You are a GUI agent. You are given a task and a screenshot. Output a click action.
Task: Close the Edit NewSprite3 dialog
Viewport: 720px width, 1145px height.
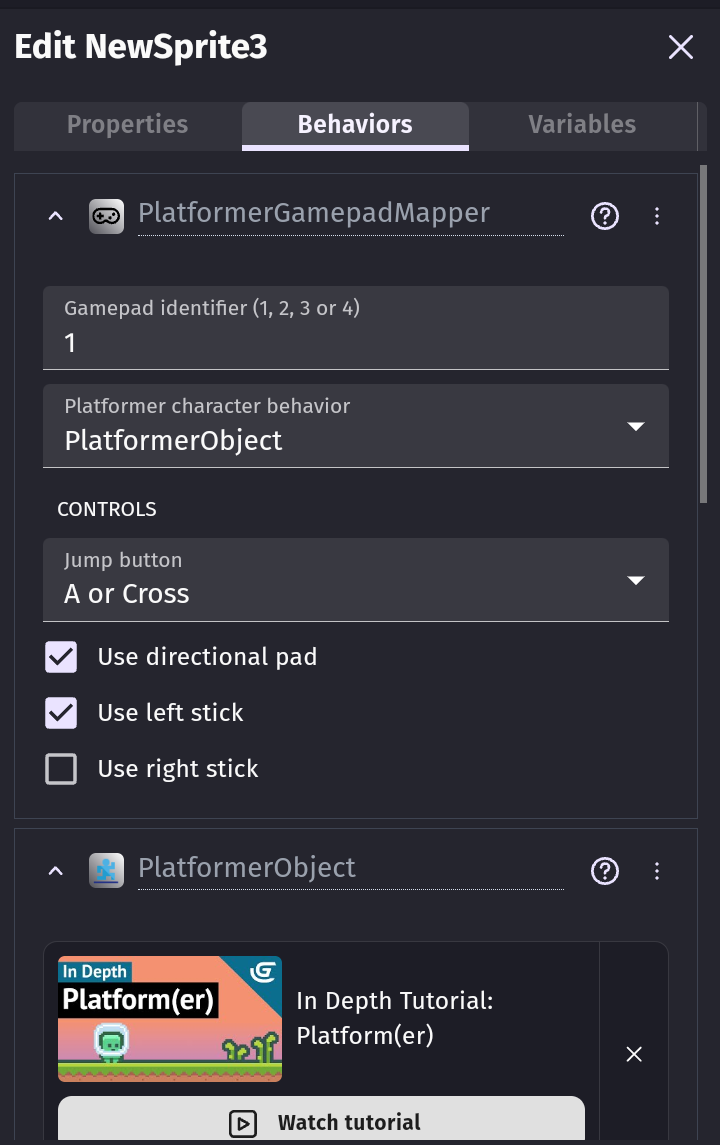click(681, 47)
